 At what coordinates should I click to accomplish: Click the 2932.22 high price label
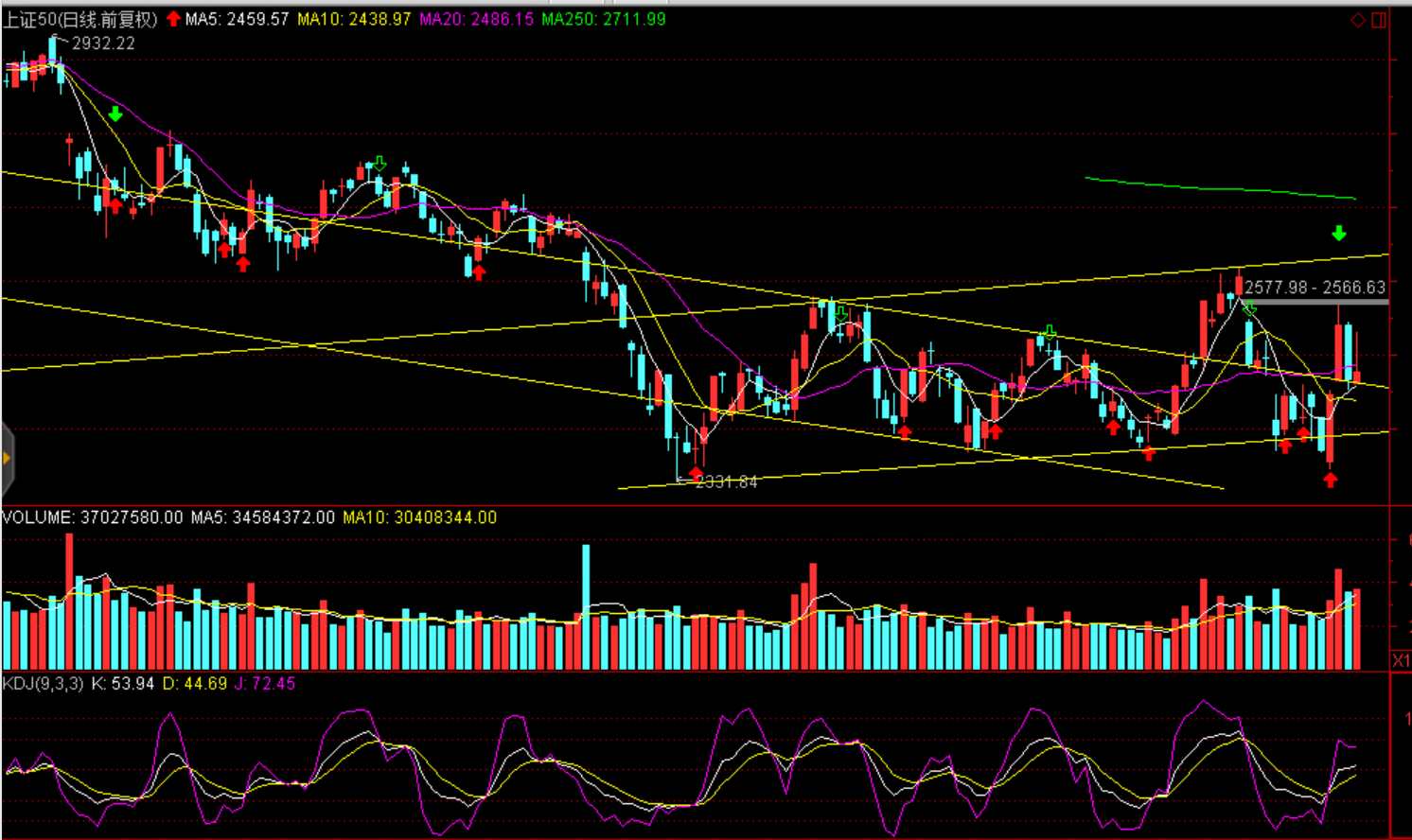pyautogui.click(x=103, y=44)
